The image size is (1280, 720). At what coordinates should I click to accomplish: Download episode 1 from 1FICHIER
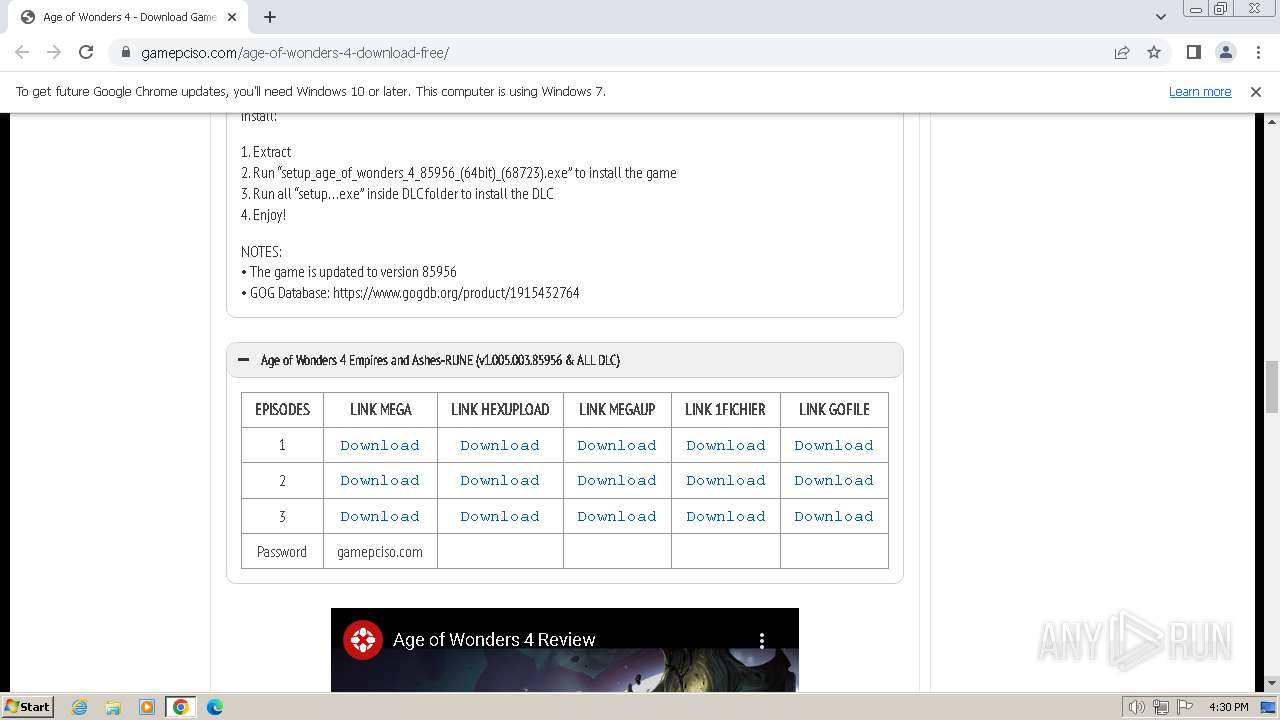click(726, 445)
